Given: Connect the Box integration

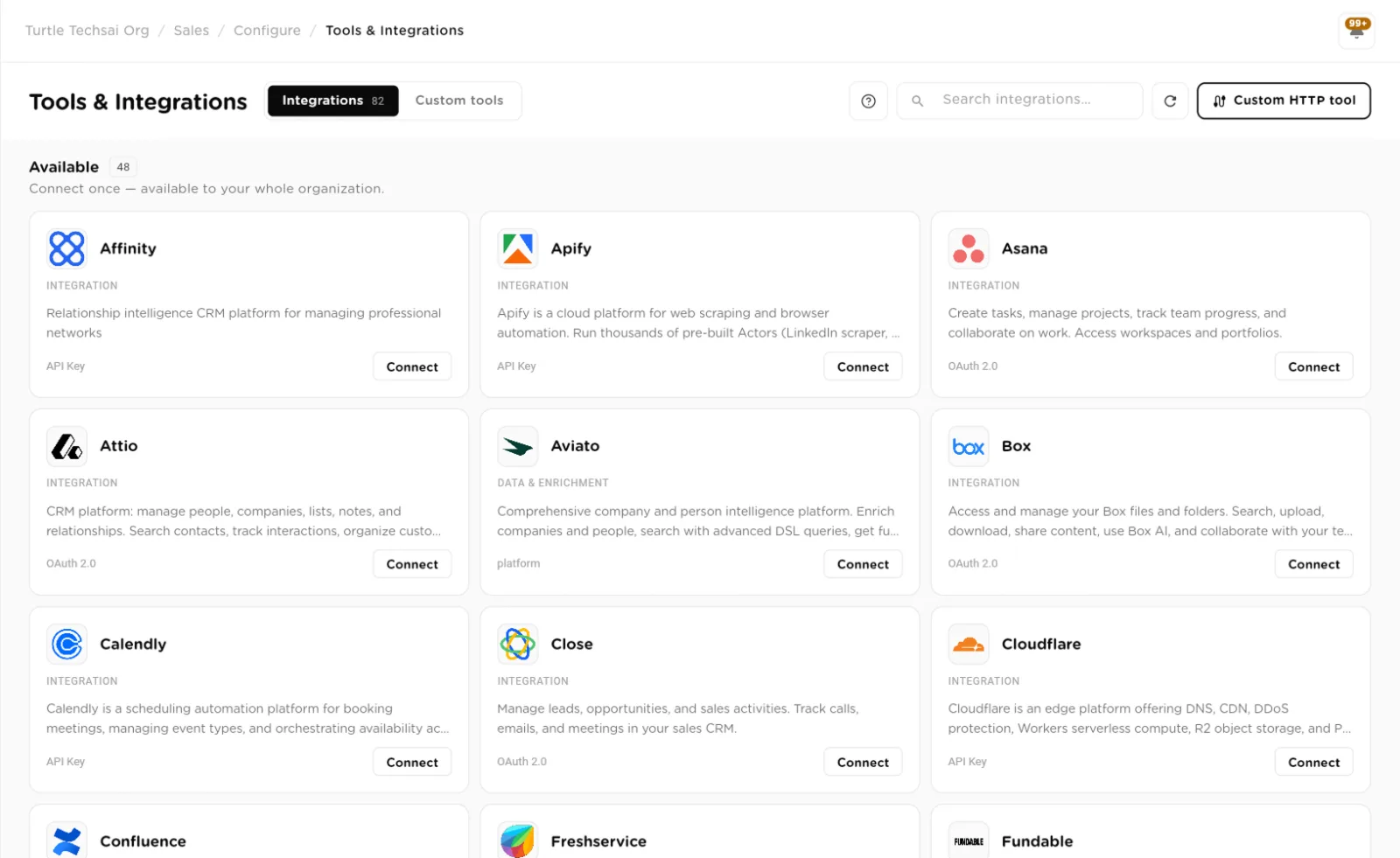Looking at the screenshot, I should 1313,564.
